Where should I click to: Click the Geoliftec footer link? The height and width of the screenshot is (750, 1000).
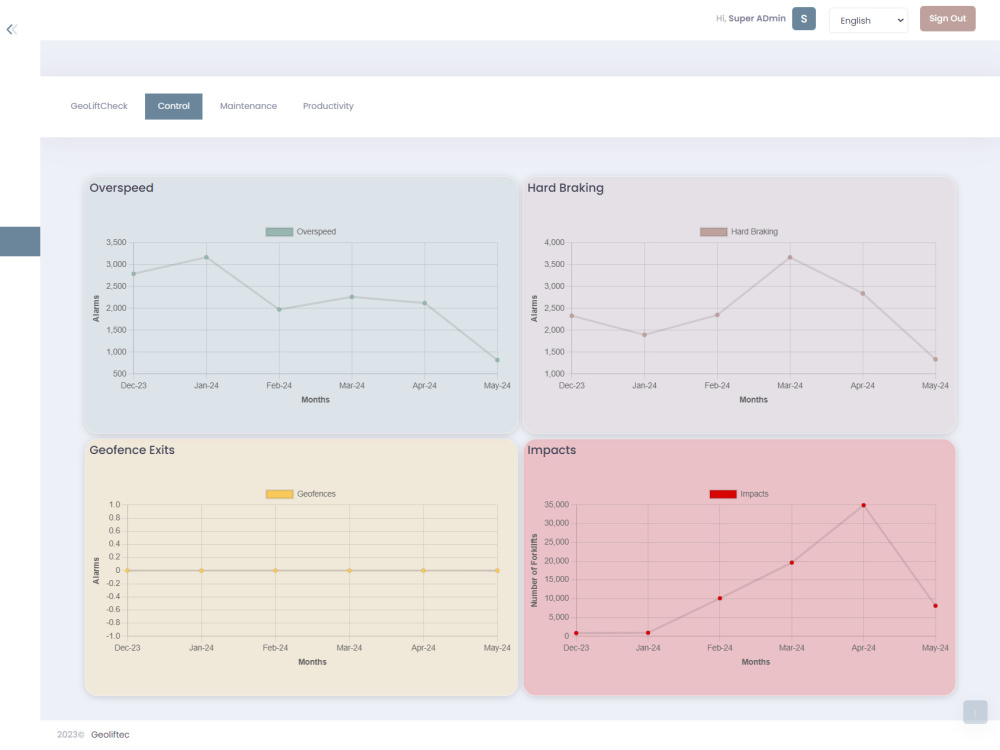(x=110, y=735)
